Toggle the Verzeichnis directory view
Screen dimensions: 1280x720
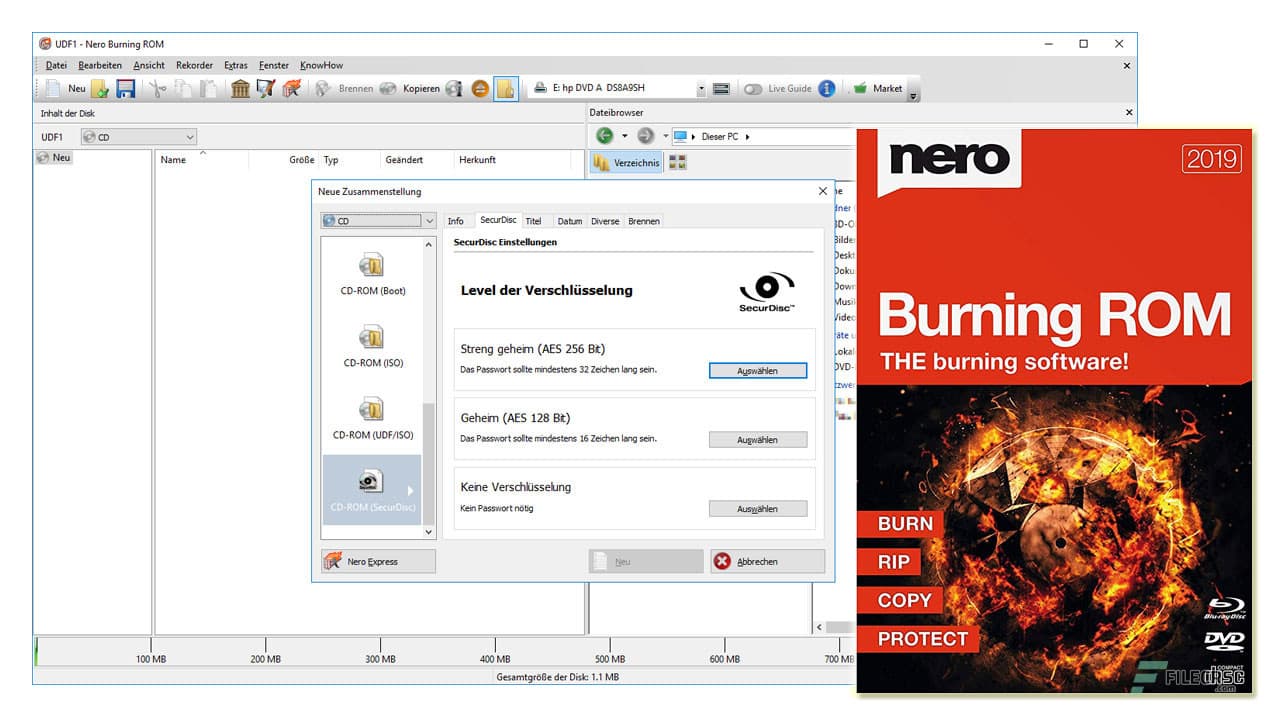pos(626,162)
